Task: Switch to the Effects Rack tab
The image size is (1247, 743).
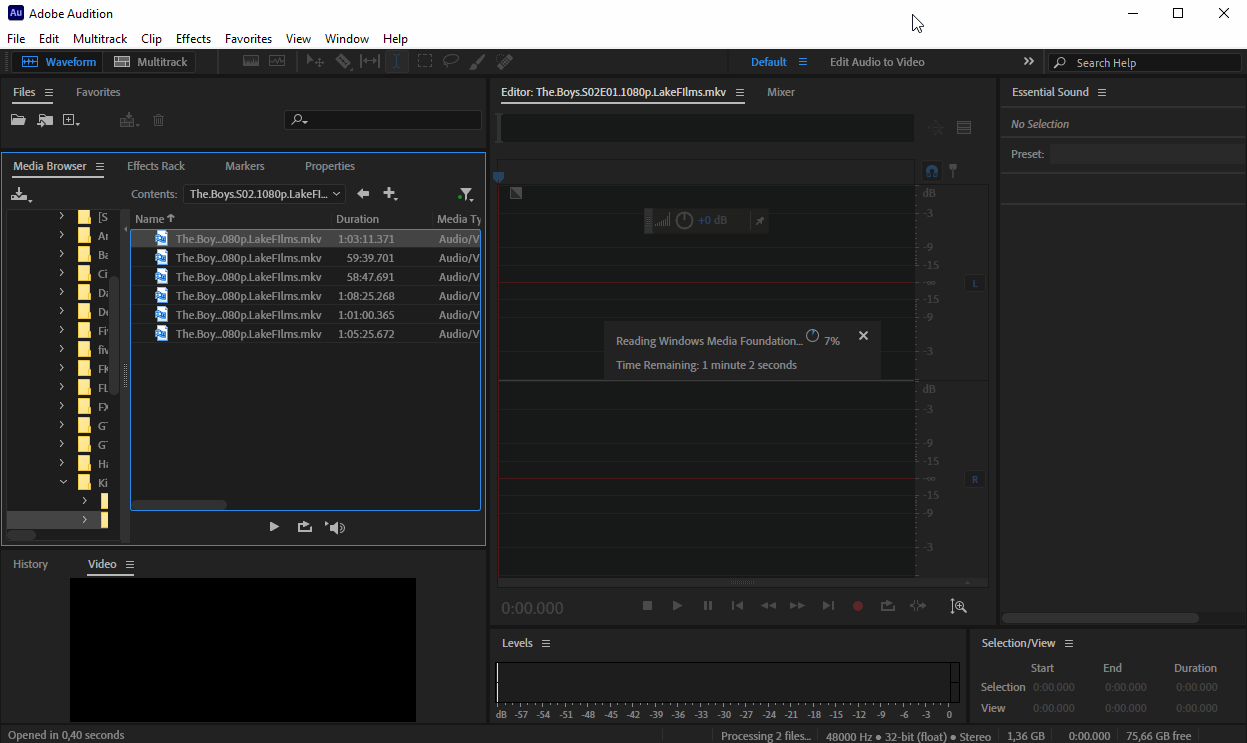Action: 156,166
